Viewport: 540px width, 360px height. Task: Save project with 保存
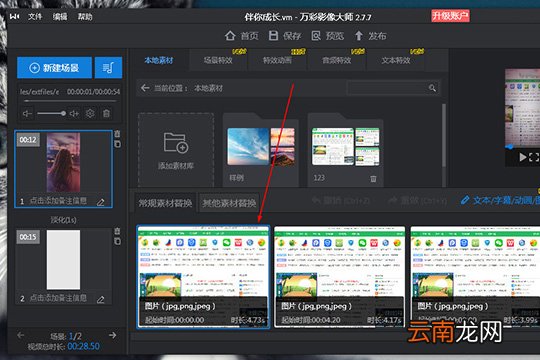click(285, 35)
